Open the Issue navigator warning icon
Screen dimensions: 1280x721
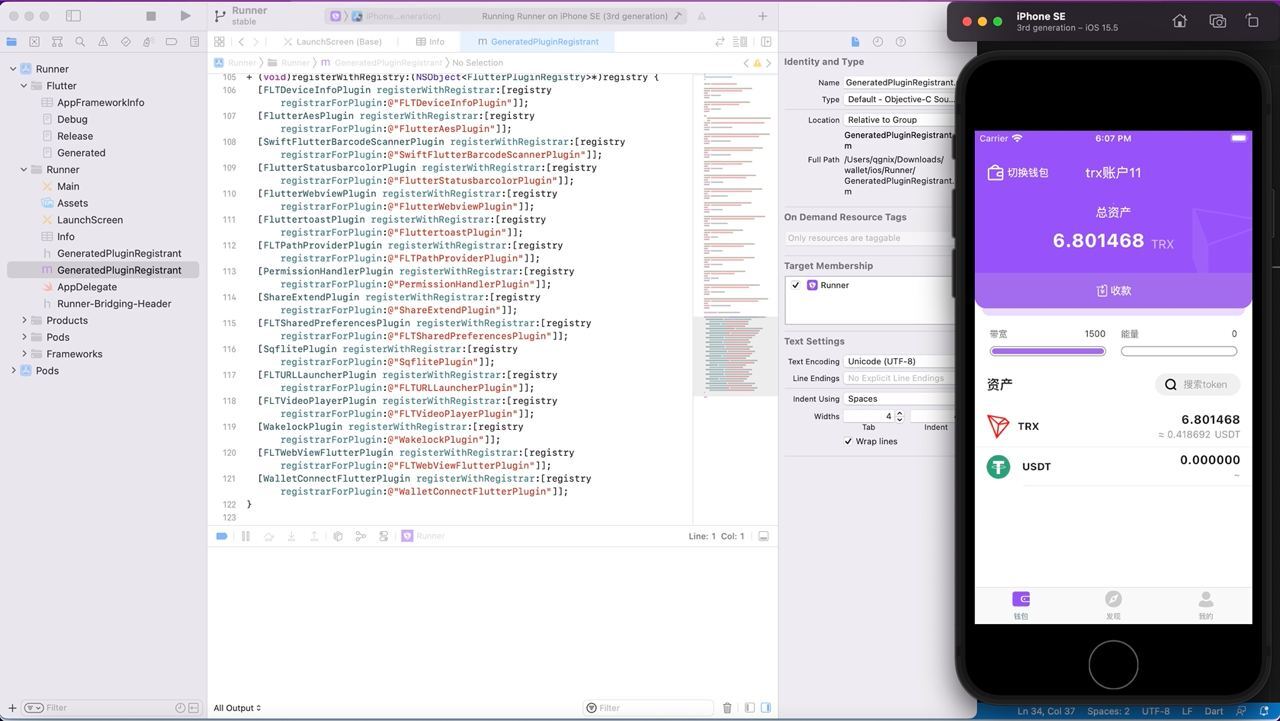click(103, 42)
